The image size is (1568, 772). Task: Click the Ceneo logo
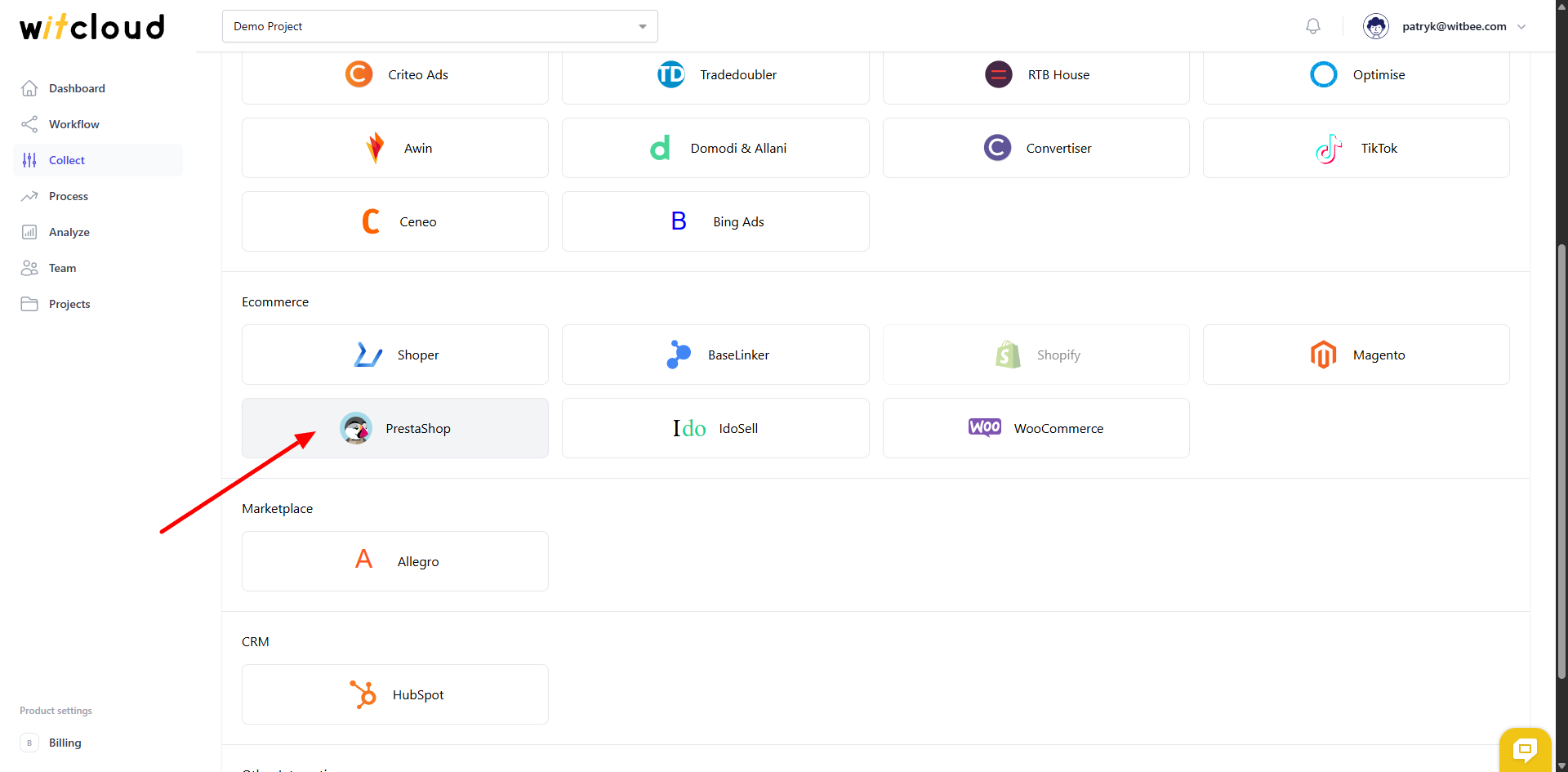point(371,221)
